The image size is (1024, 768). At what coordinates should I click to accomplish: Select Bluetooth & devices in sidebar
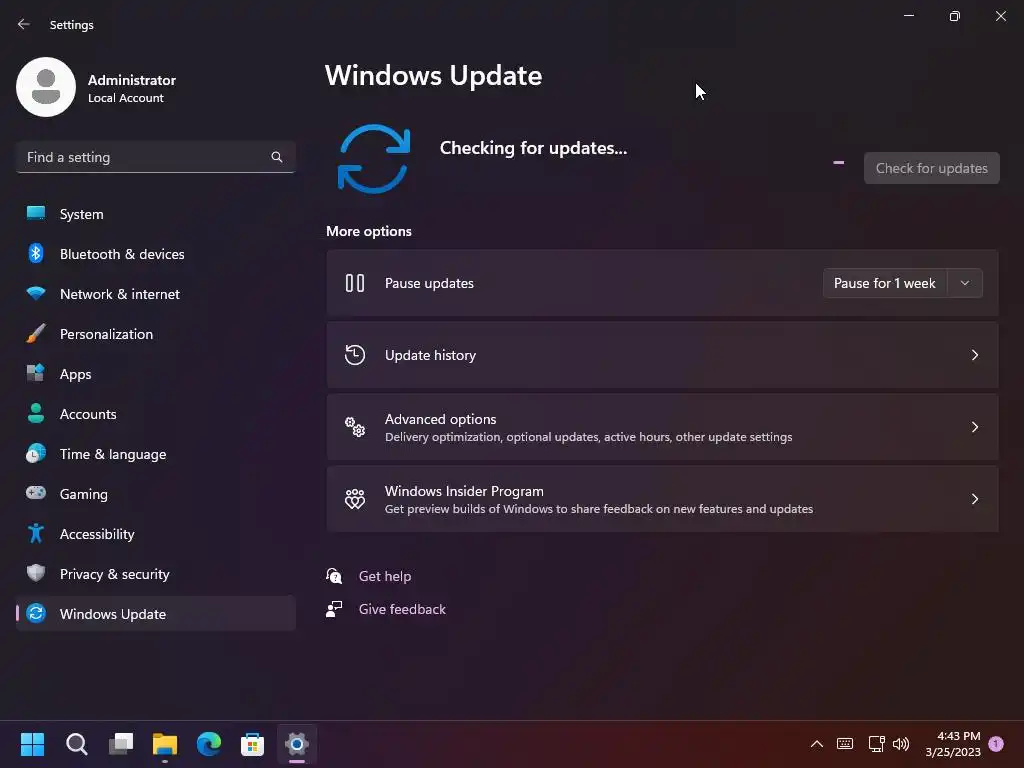tap(155, 254)
